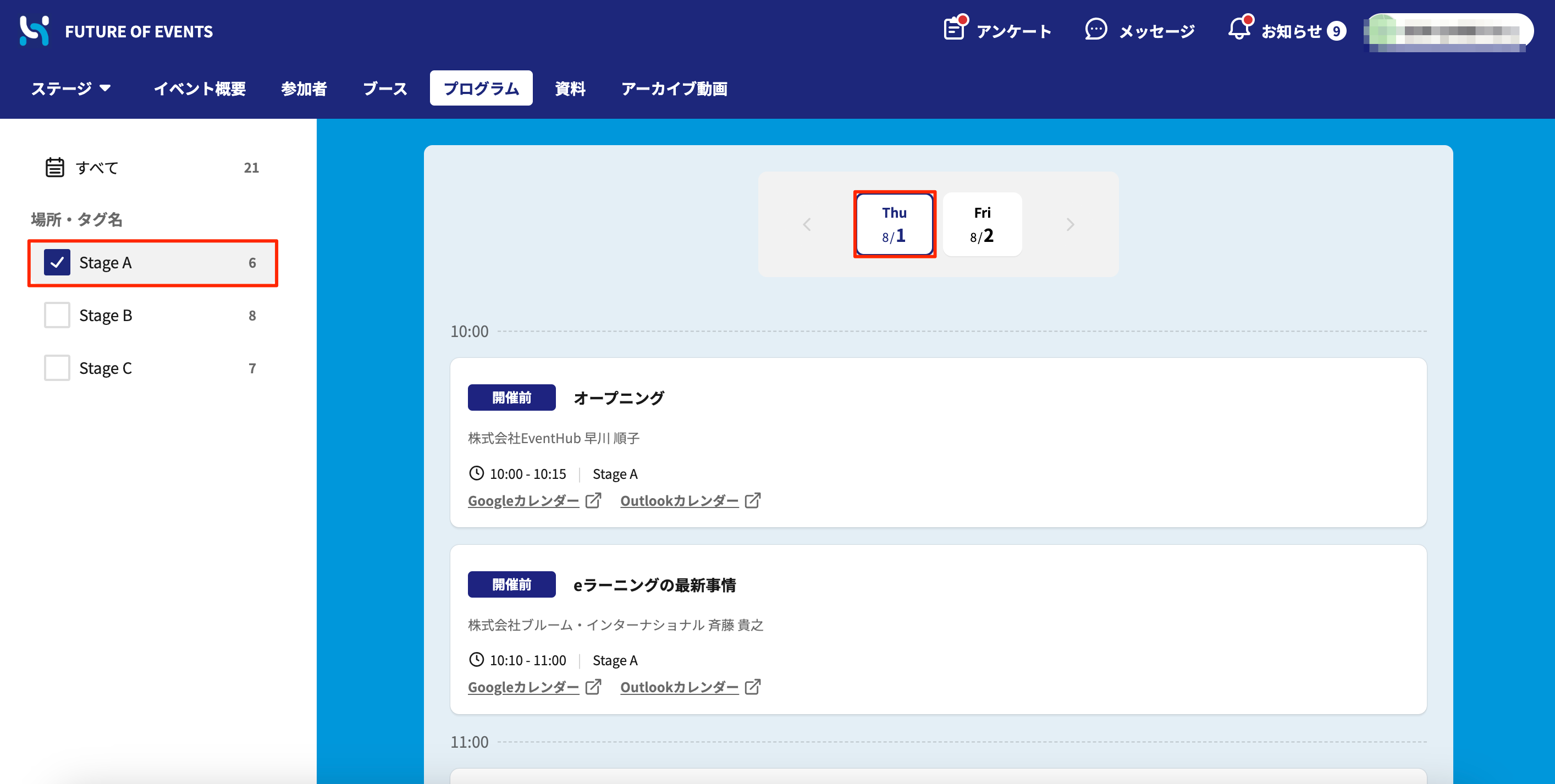Click the clock icon for オープニング session
Image resolution: width=1555 pixels, height=784 pixels.
pyautogui.click(x=476, y=473)
